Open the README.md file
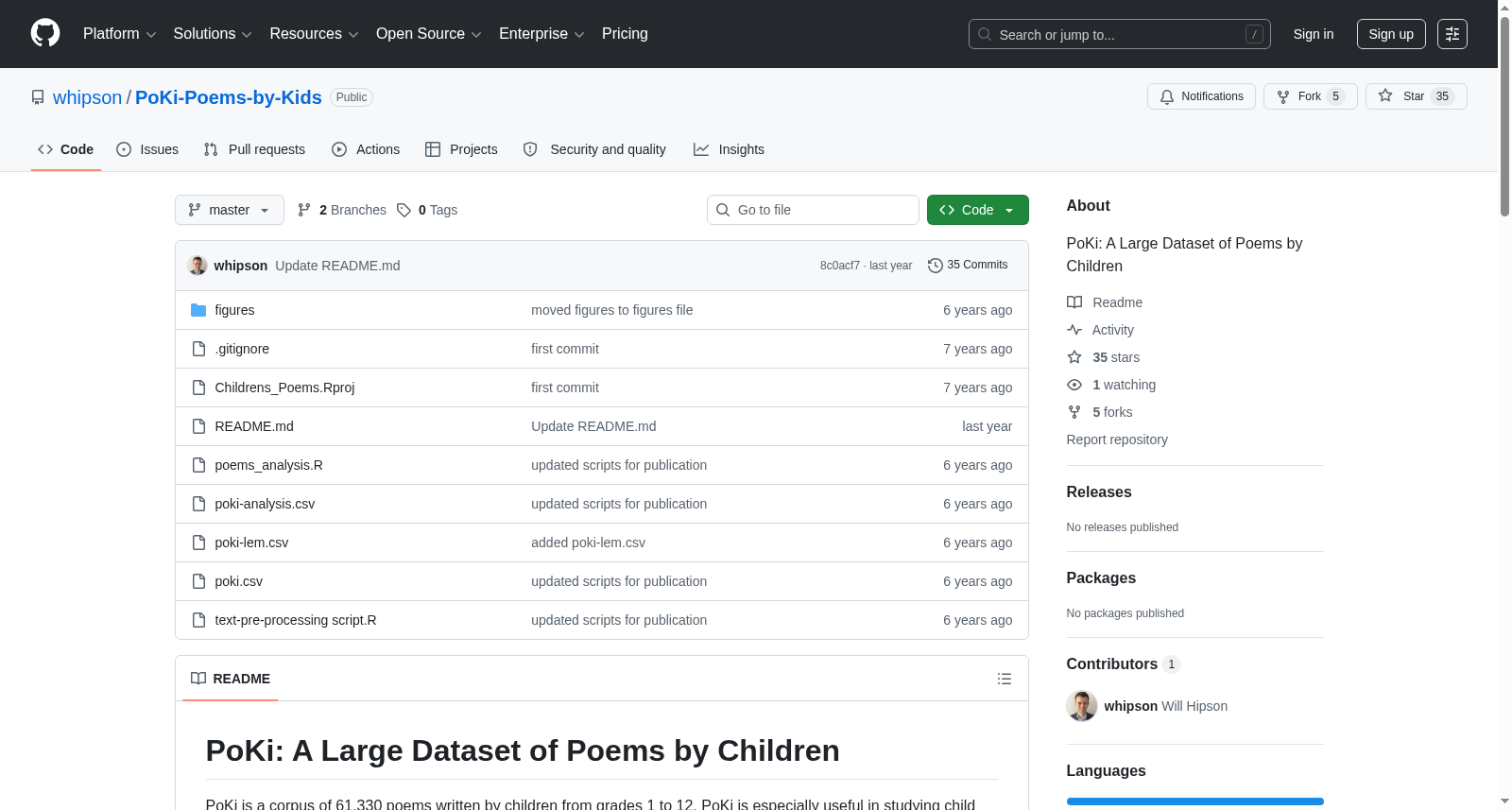1512x810 pixels. pos(254,426)
